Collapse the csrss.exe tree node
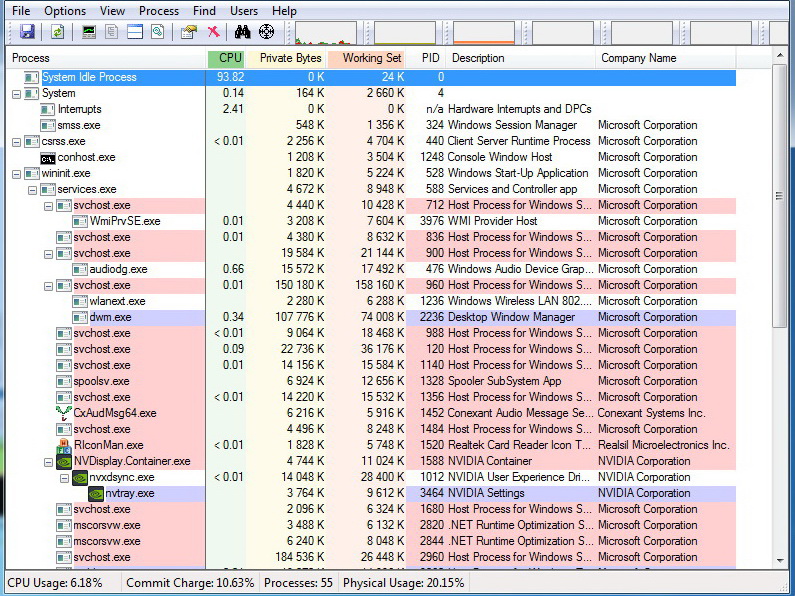 point(17,141)
